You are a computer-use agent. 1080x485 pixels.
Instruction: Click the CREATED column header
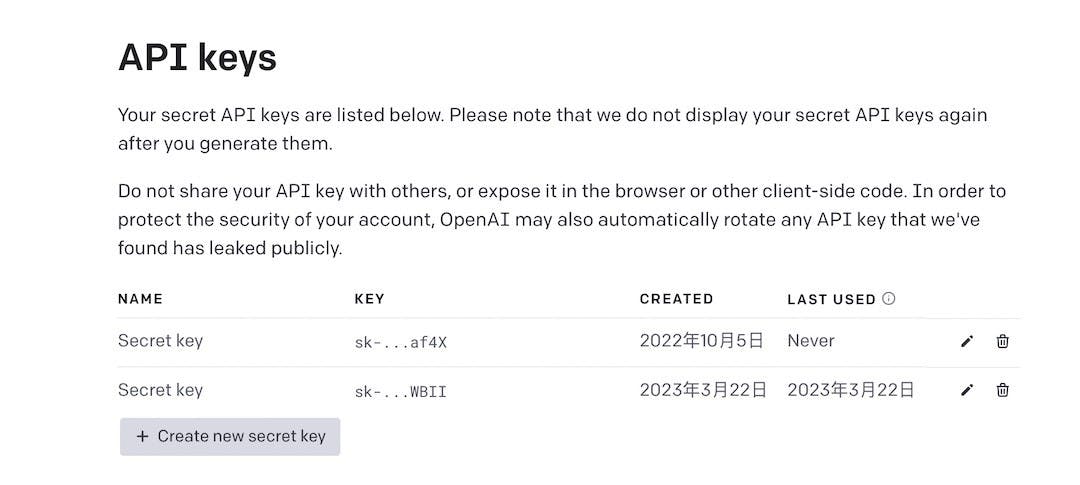pos(676,298)
